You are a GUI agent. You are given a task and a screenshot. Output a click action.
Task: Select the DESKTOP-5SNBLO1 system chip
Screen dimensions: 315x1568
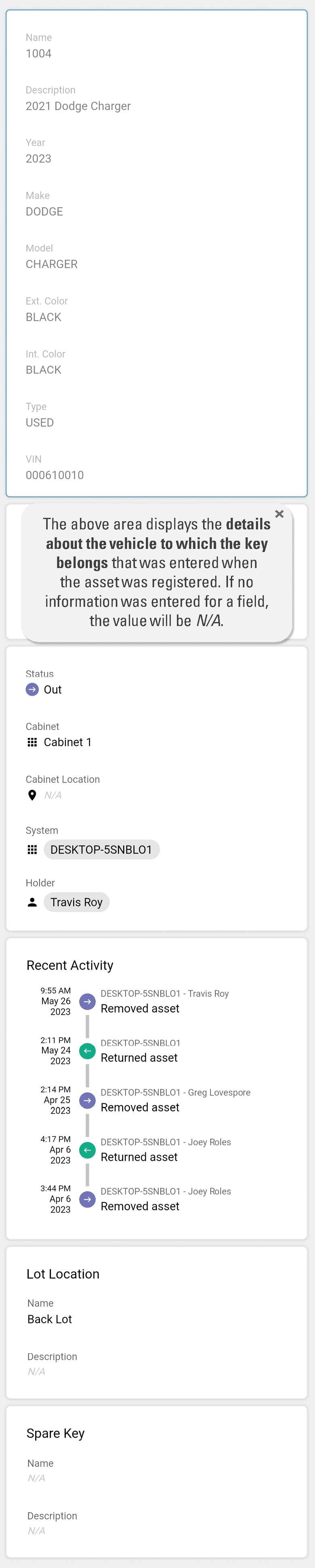101,849
